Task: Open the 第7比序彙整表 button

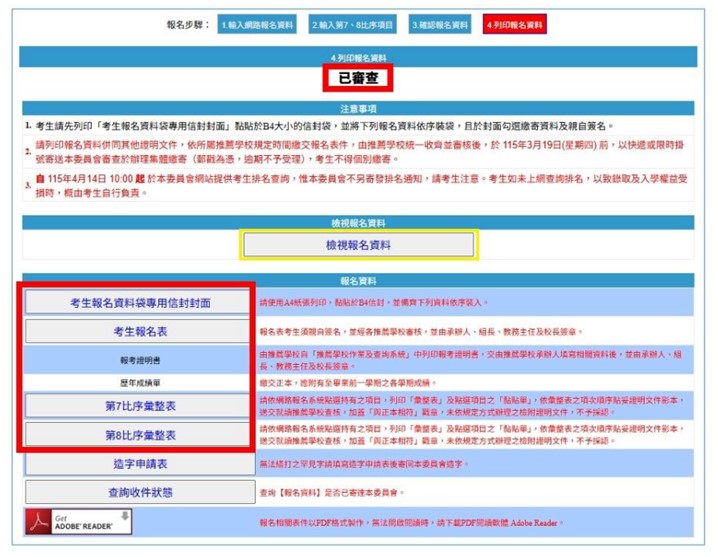Action: [x=140, y=406]
